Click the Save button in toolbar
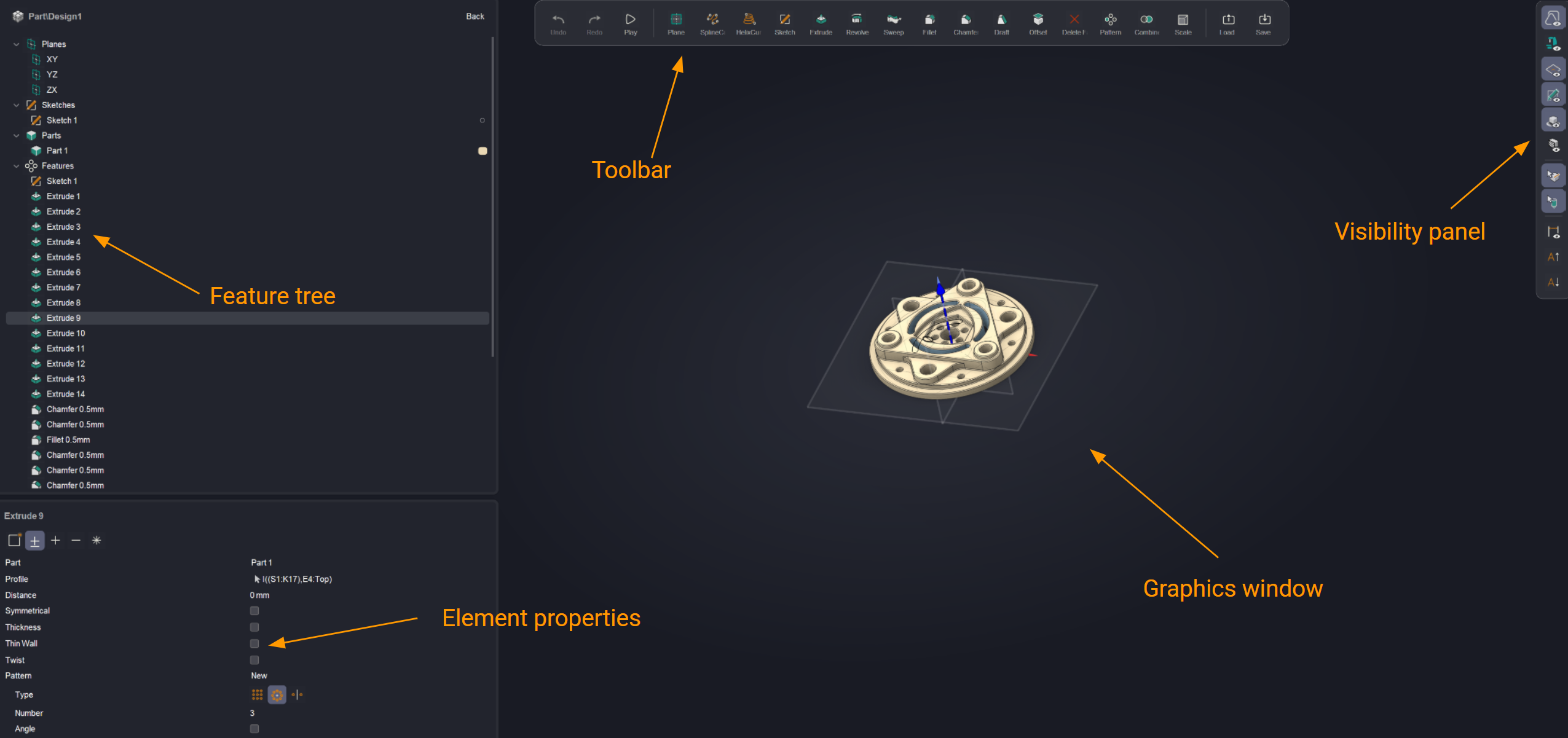1568x738 pixels. (1263, 23)
